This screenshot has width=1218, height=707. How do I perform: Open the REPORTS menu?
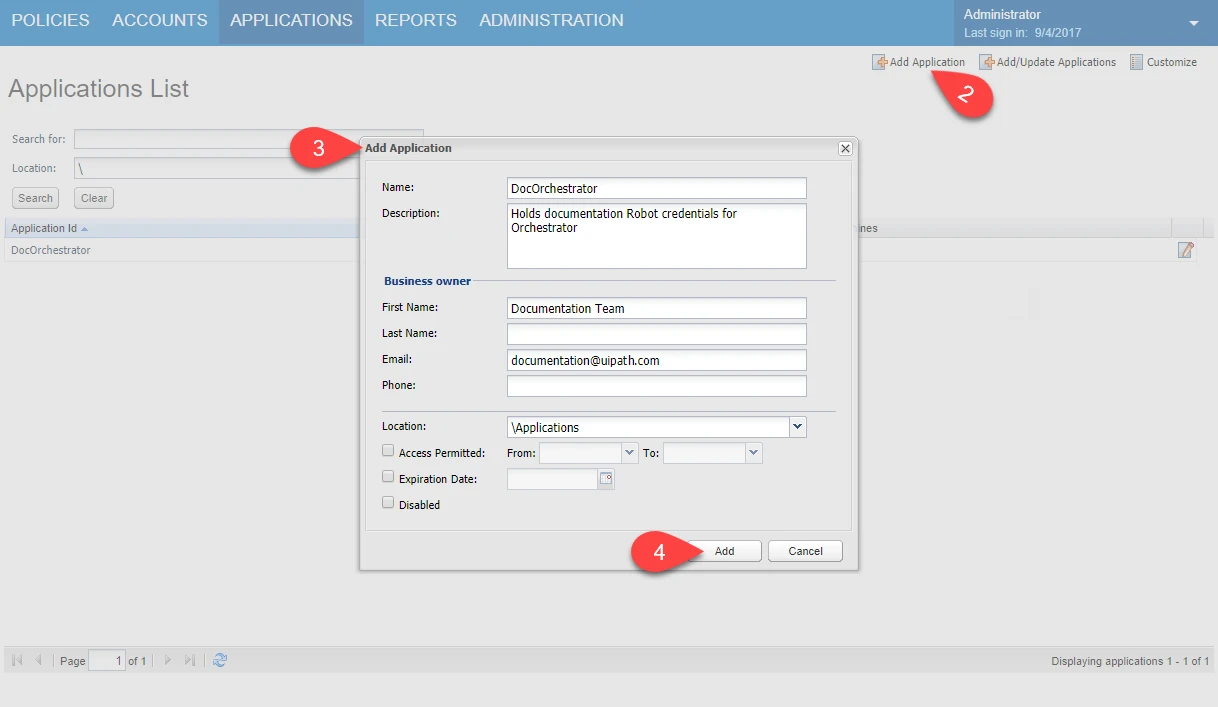pyautogui.click(x=416, y=20)
